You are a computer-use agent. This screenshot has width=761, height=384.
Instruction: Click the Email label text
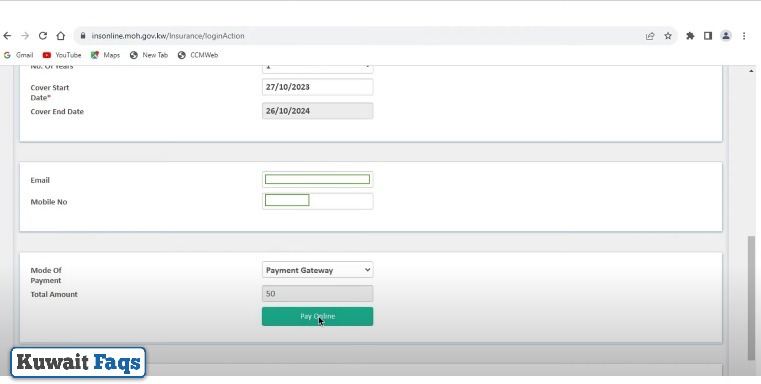pos(40,180)
